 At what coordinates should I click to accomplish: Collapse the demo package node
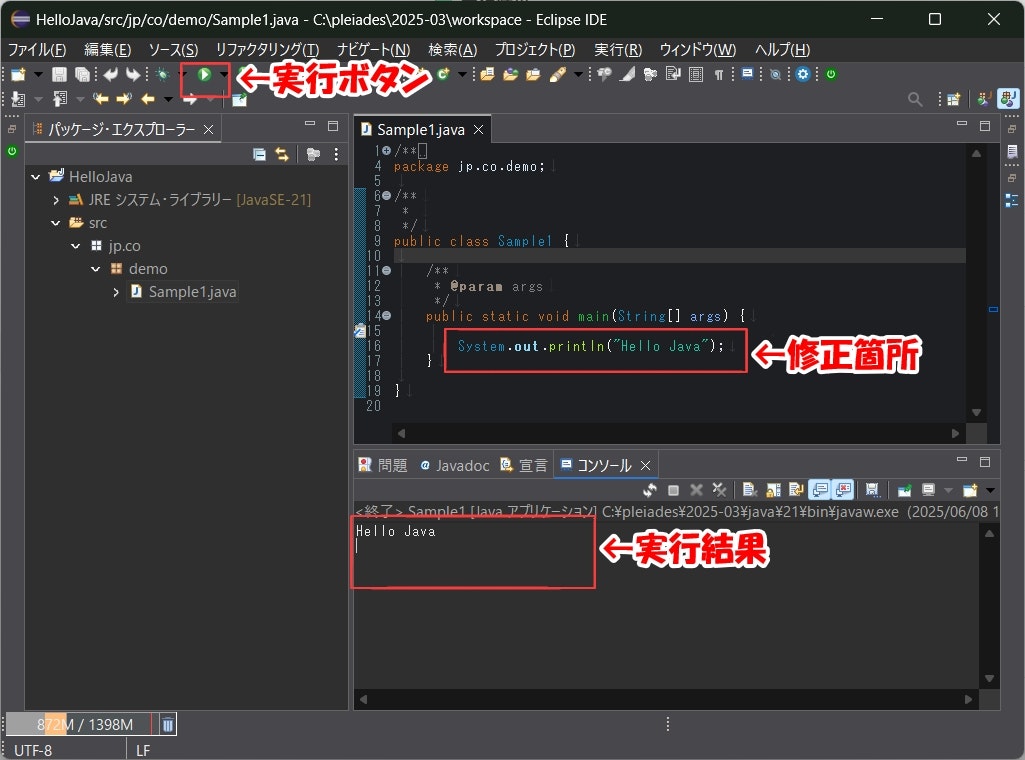coord(95,269)
